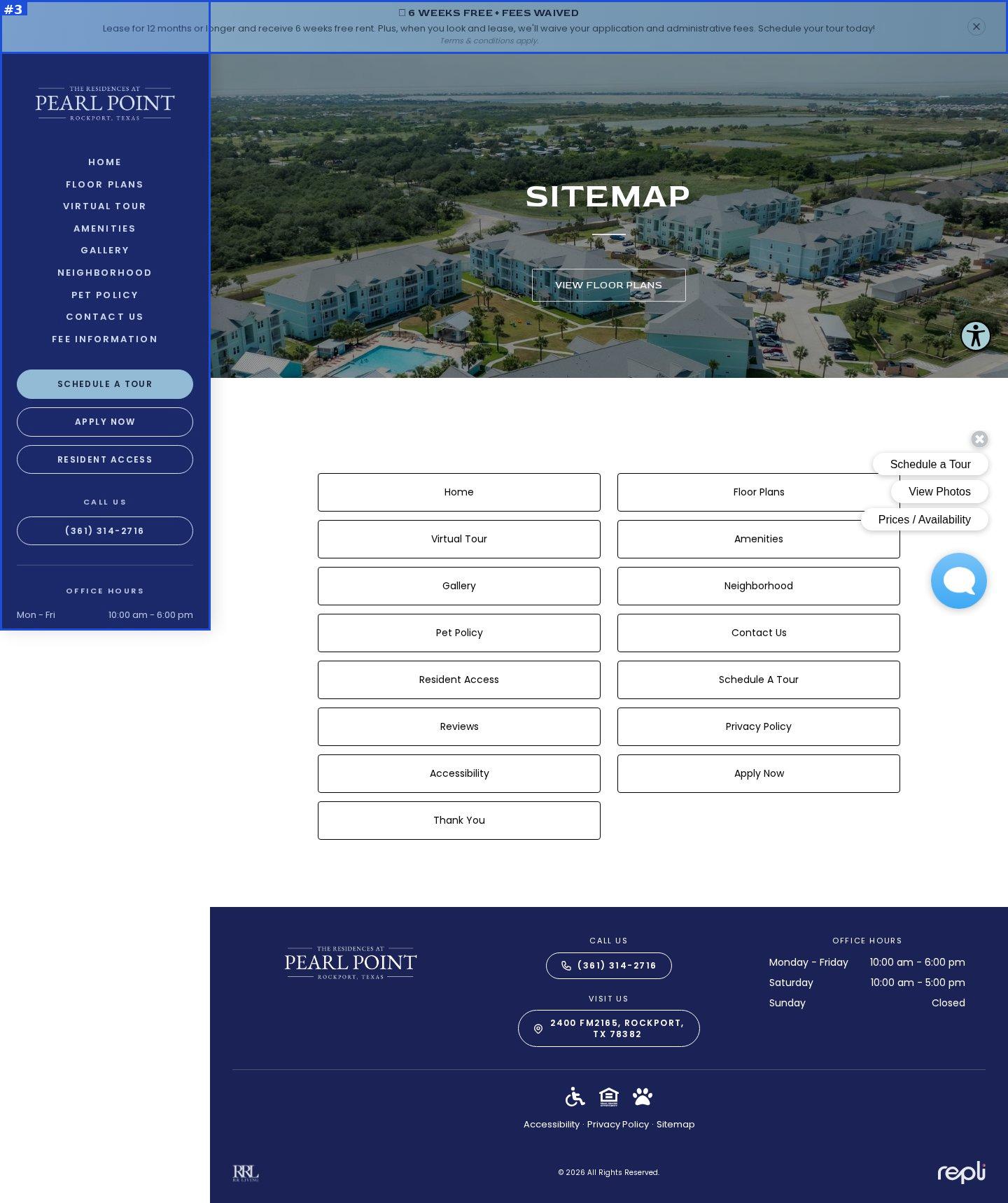Viewport: 1008px width, 1203px height.
Task: Click the paw print pet friendly icon
Action: tap(642, 1097)
